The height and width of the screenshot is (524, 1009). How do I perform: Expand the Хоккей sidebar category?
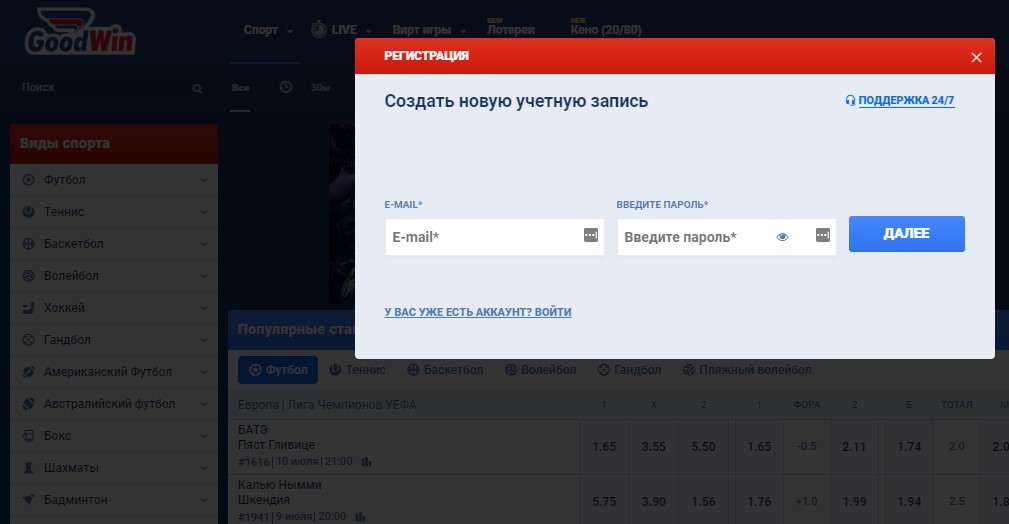(x=204, y=308)
